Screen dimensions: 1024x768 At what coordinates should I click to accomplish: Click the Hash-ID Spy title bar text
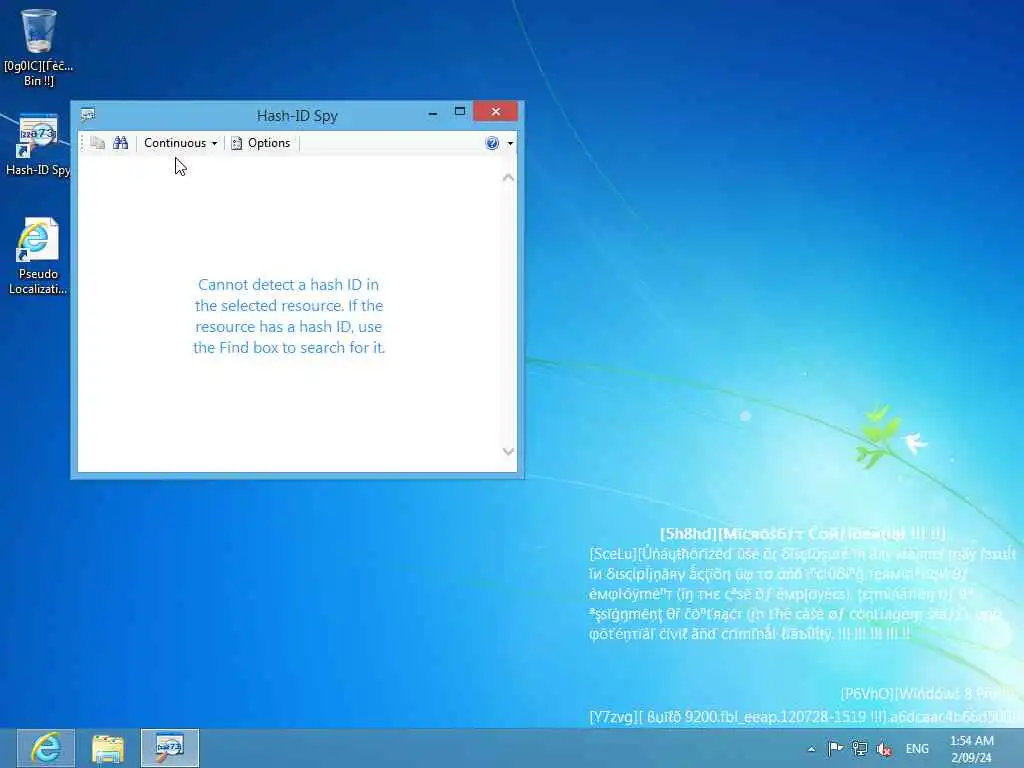(297, 116)
